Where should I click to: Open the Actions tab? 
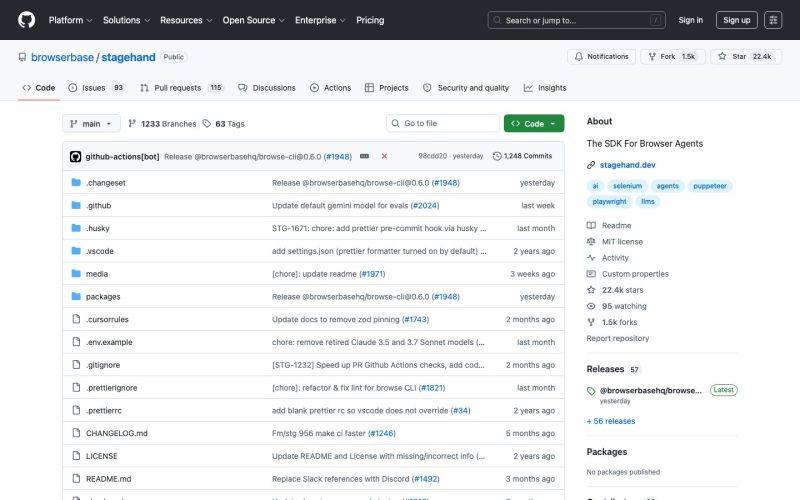[331, 88]
